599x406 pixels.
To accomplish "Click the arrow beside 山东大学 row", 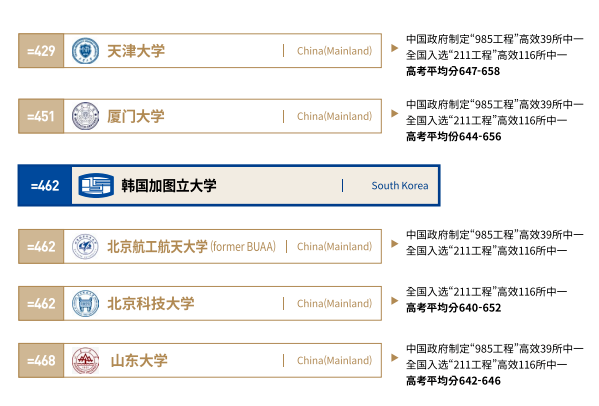I will (x=395, y=357).
